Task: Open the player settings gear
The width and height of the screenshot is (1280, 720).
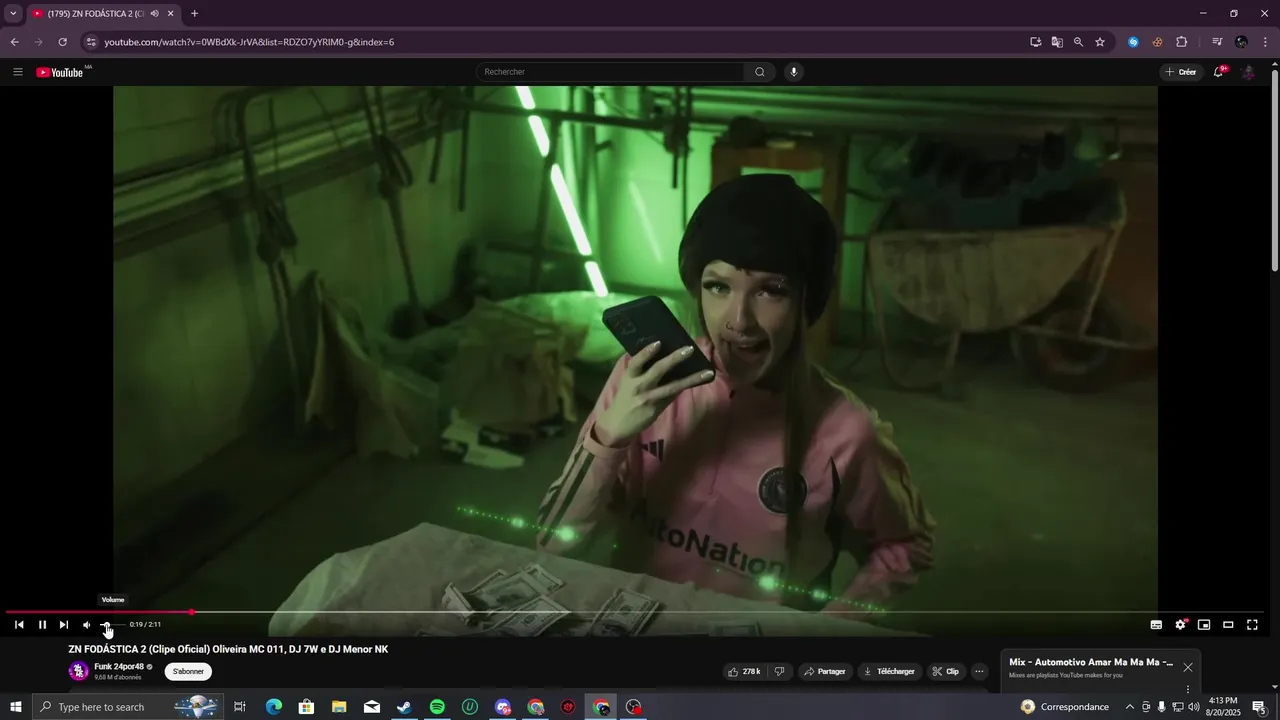Action: [x=1180, y=625]
